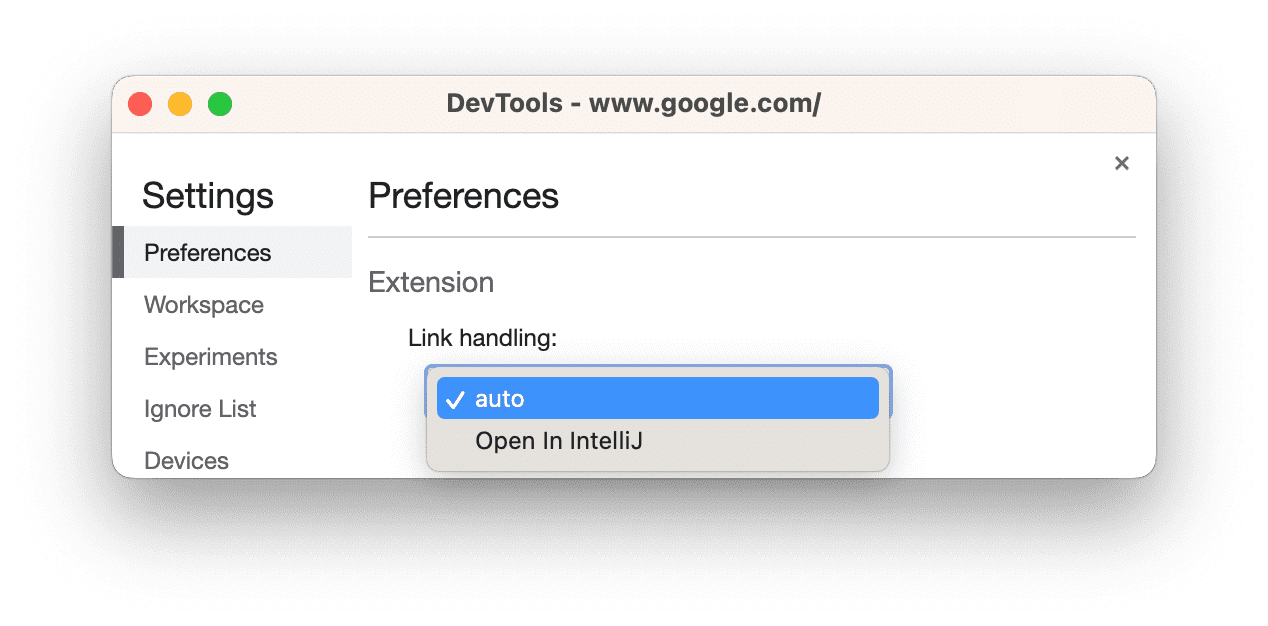
Task: Open the Ignore List settings
Action: 200,408
